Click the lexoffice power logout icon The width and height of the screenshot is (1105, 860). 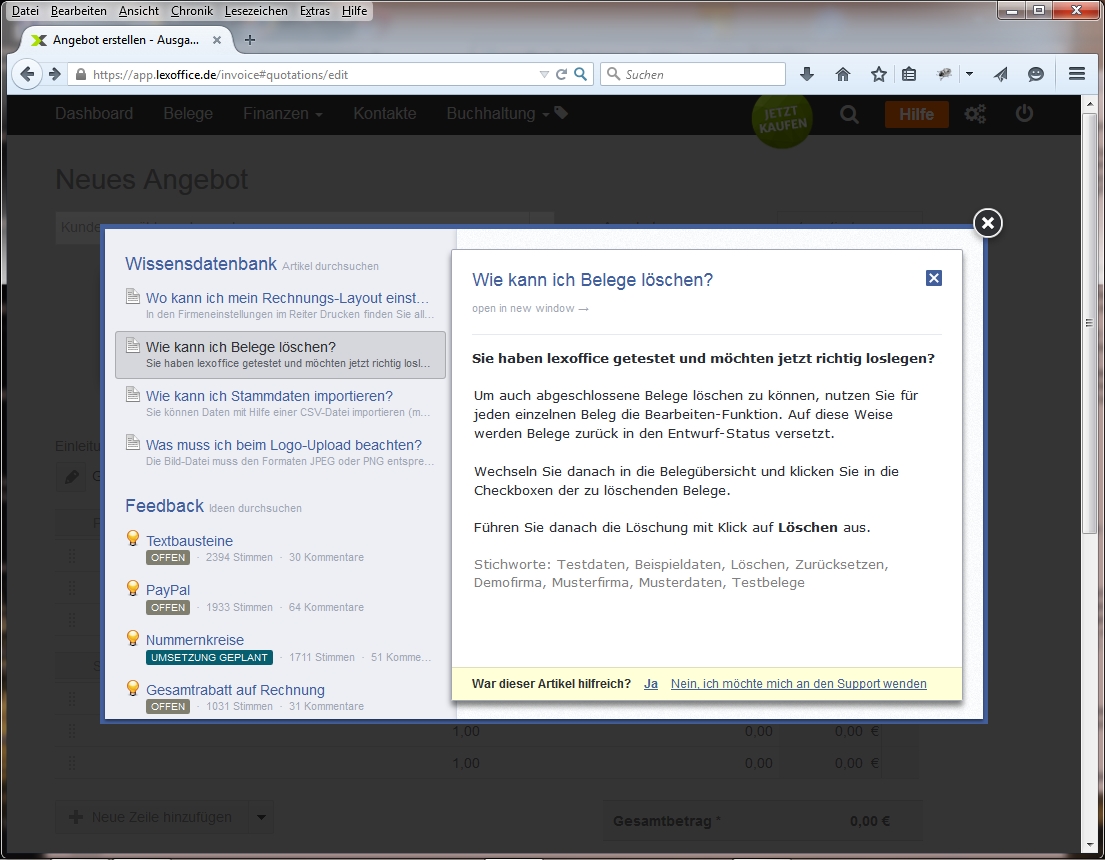[x=1024, y=113]
